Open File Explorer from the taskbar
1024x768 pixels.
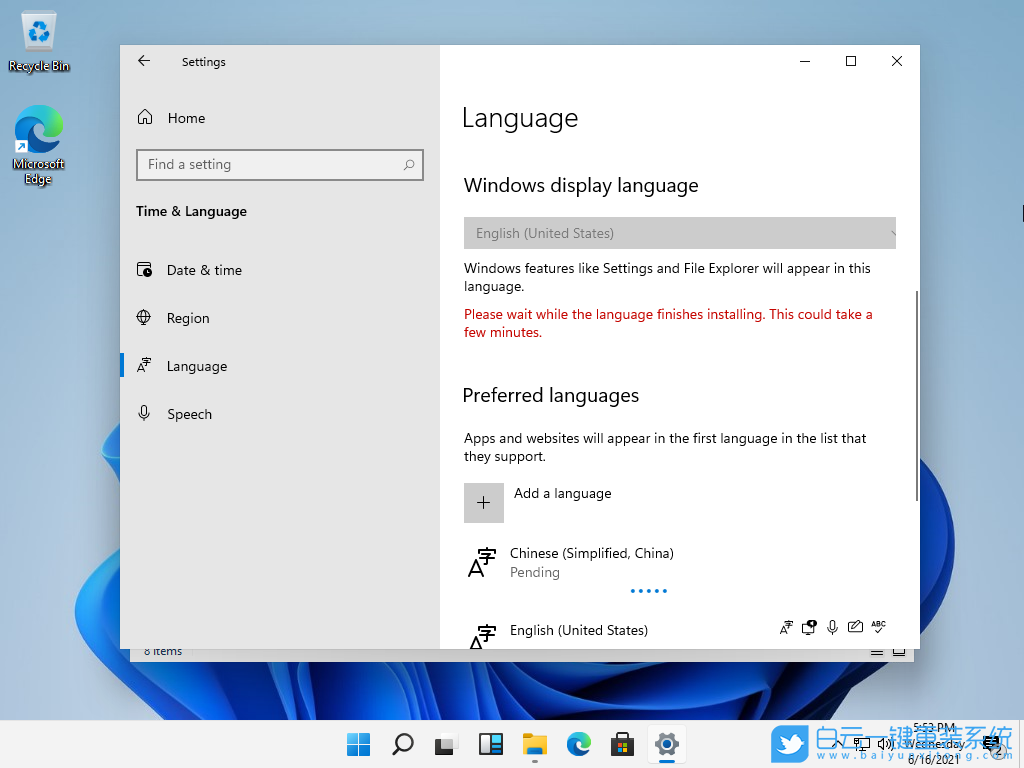click(x=535, y=744)
